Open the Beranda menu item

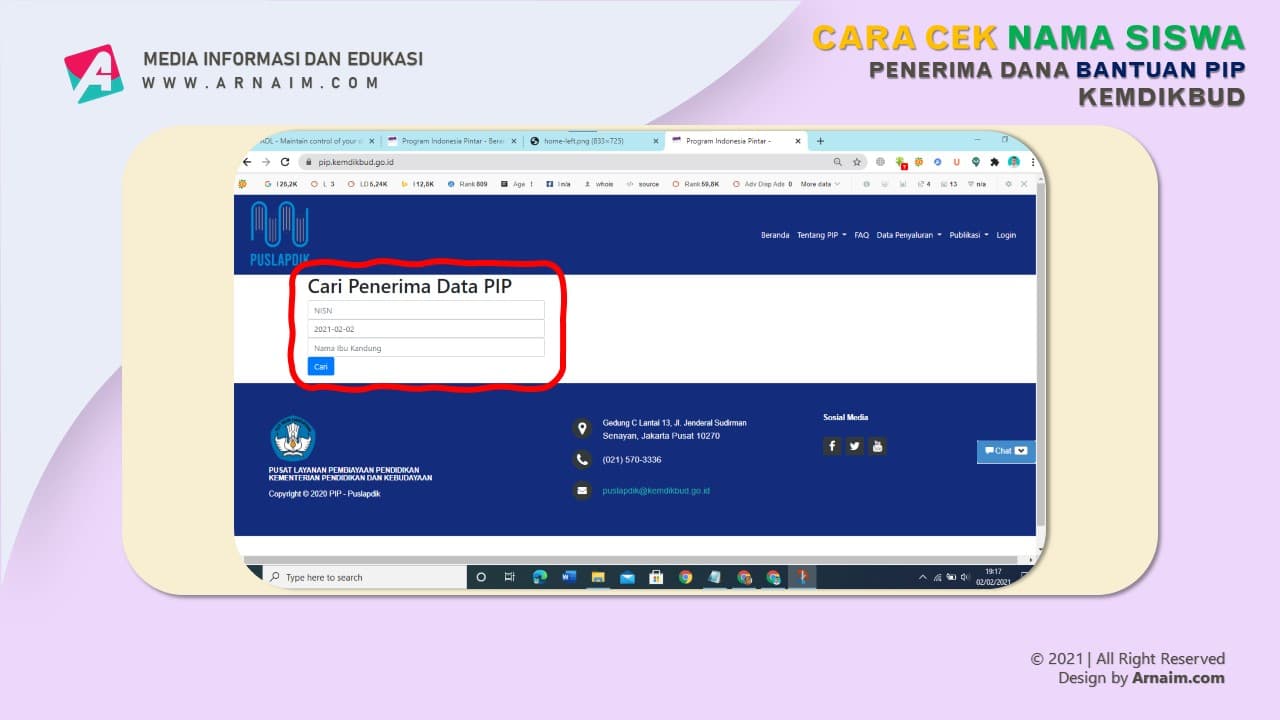[x=775, y=235]
